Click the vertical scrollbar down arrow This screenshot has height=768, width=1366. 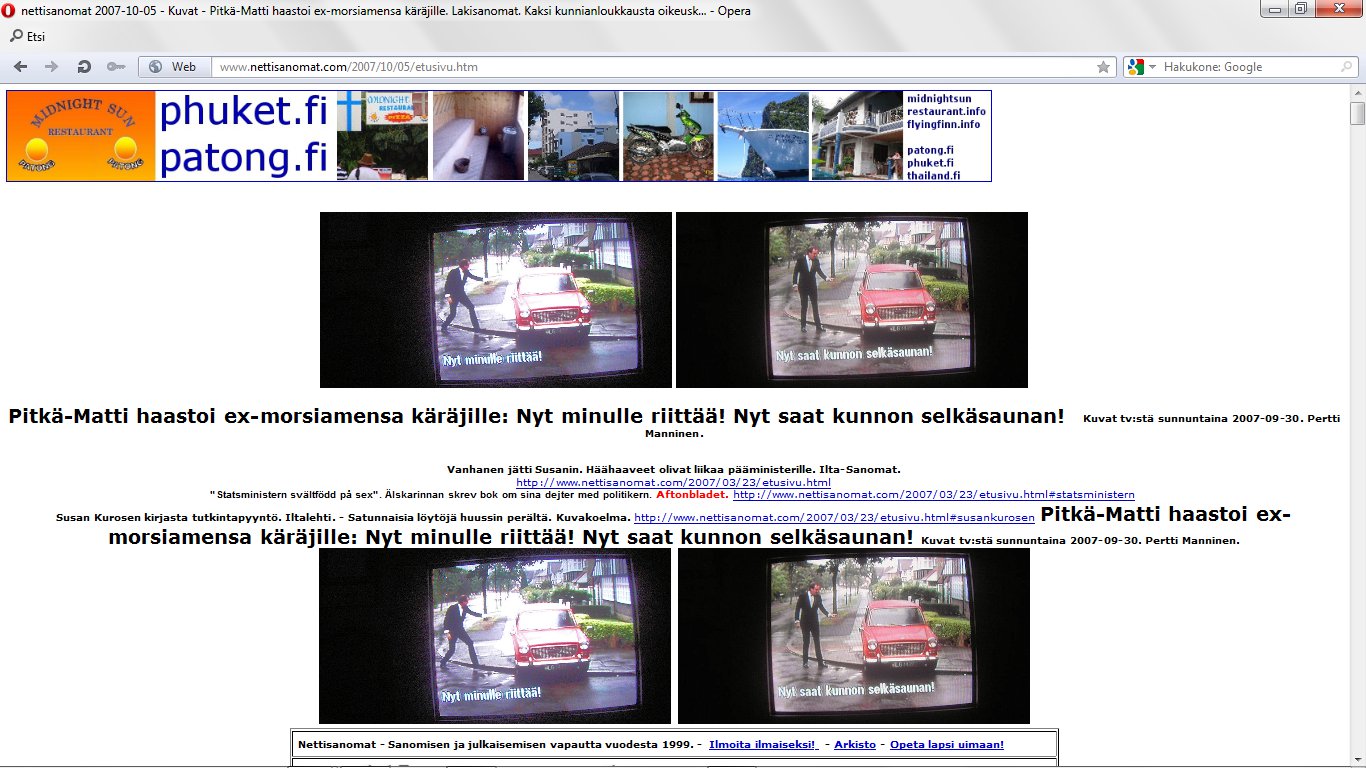(1357, 760)
